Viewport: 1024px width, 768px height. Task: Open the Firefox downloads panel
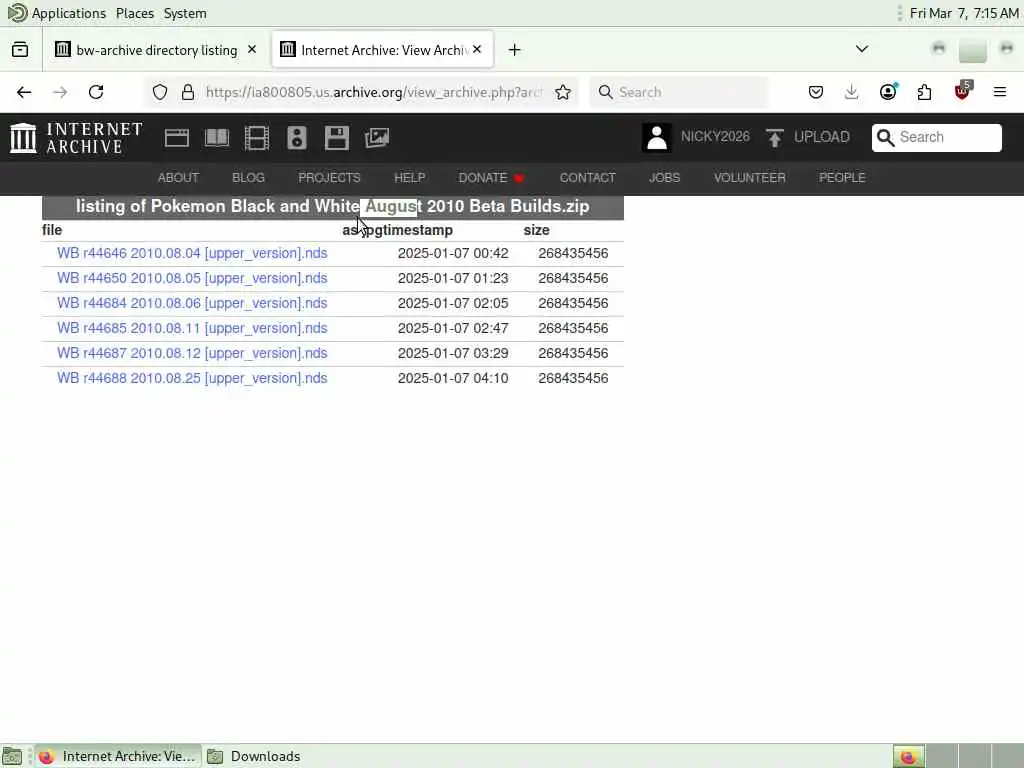pyautogui.click(x=852, y=92)
